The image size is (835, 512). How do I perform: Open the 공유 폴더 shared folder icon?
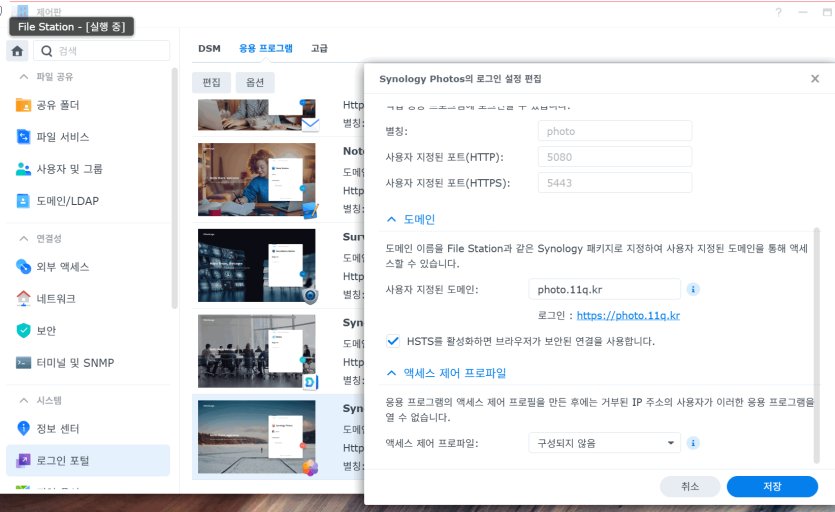[x=23, y=105]
